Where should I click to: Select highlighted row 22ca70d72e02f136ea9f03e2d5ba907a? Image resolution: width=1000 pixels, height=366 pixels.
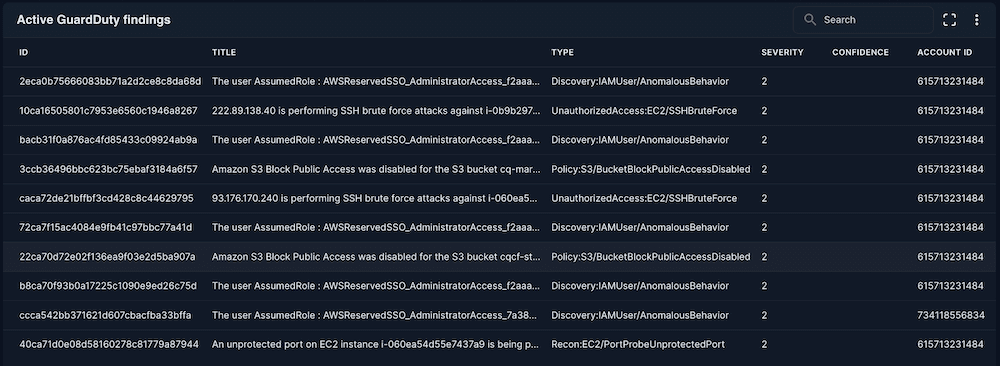tap(500, 256)
